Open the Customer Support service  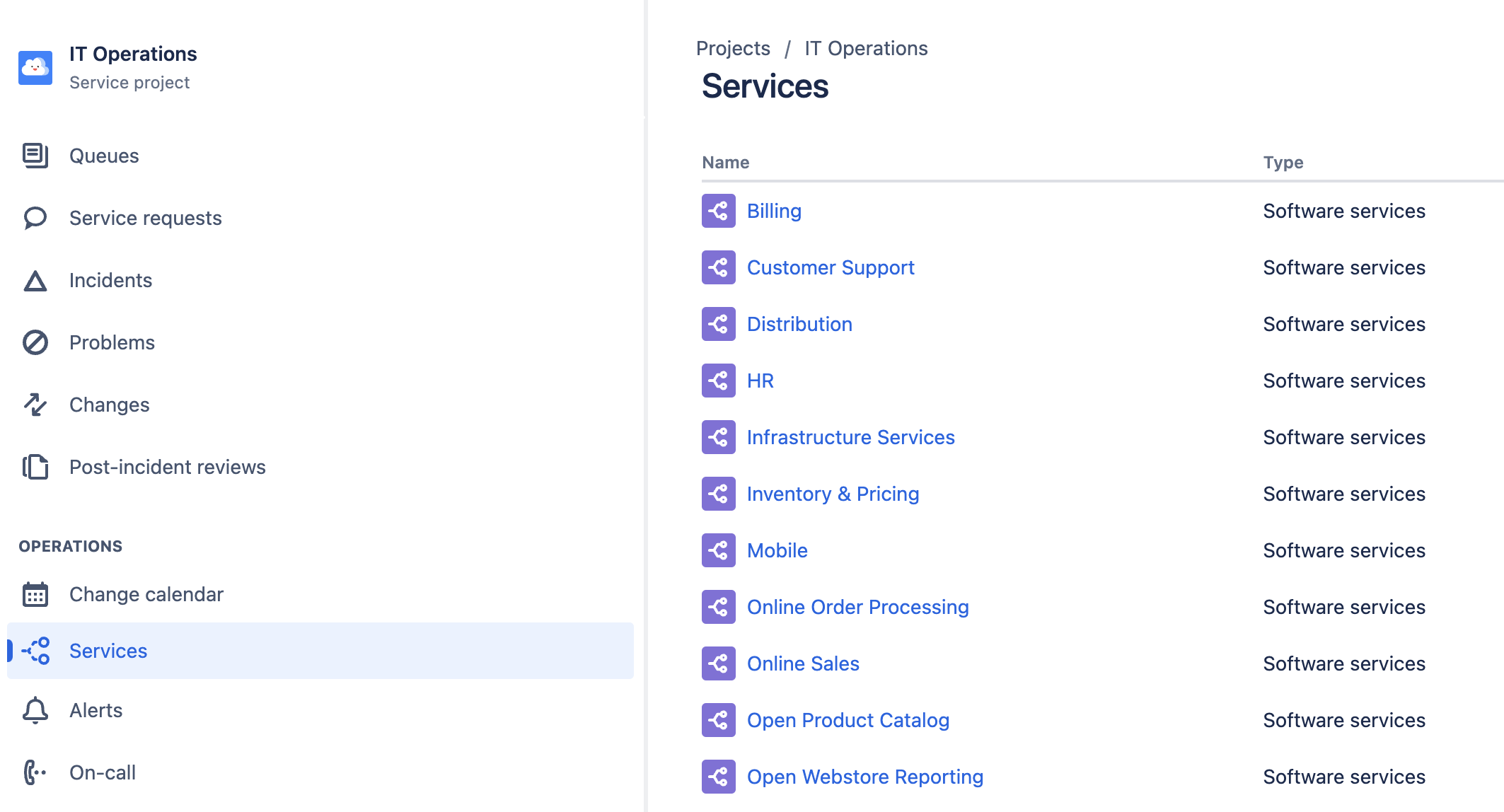pos(831,267)
